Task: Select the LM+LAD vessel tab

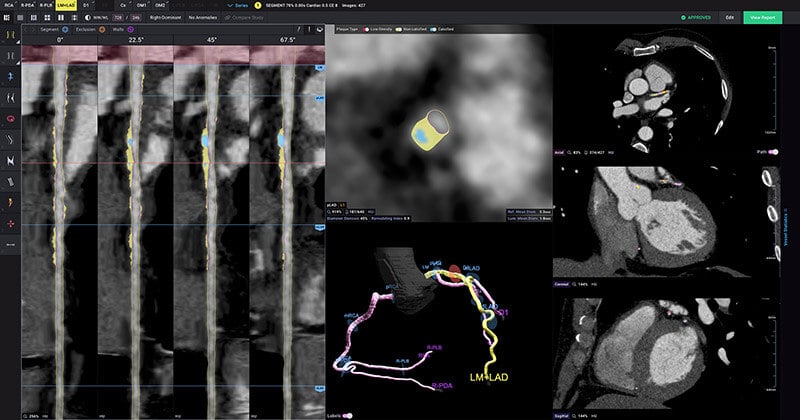Action: click(62, 5)
